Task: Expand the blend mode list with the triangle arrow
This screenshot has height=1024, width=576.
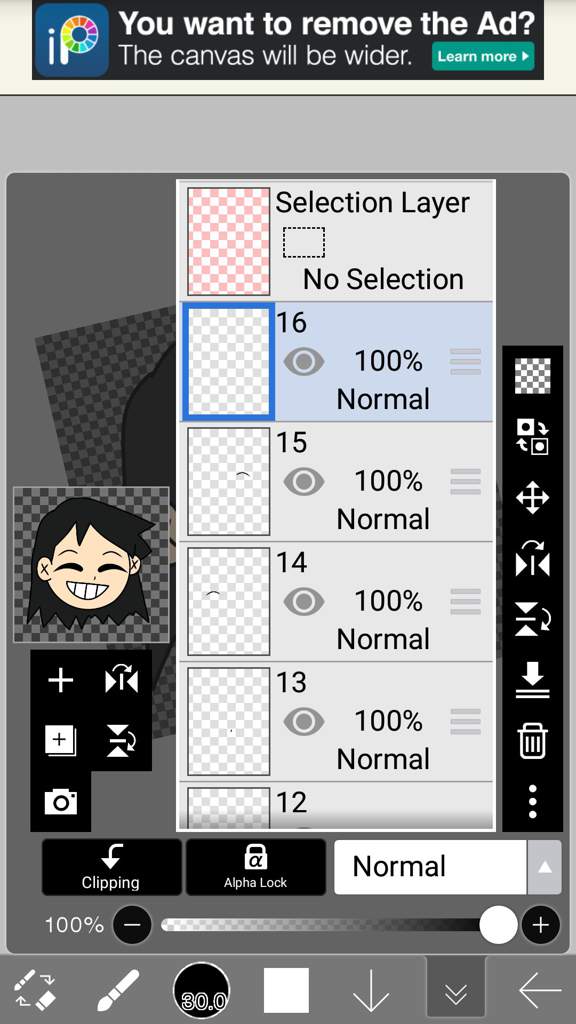Action: tap(544, 867)
